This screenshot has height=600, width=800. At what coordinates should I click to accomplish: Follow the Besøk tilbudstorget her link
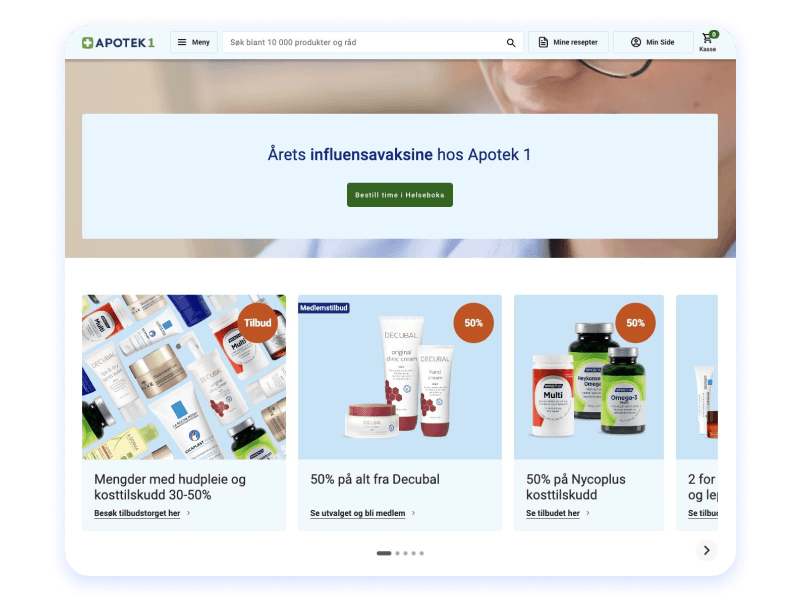point(138,513)
